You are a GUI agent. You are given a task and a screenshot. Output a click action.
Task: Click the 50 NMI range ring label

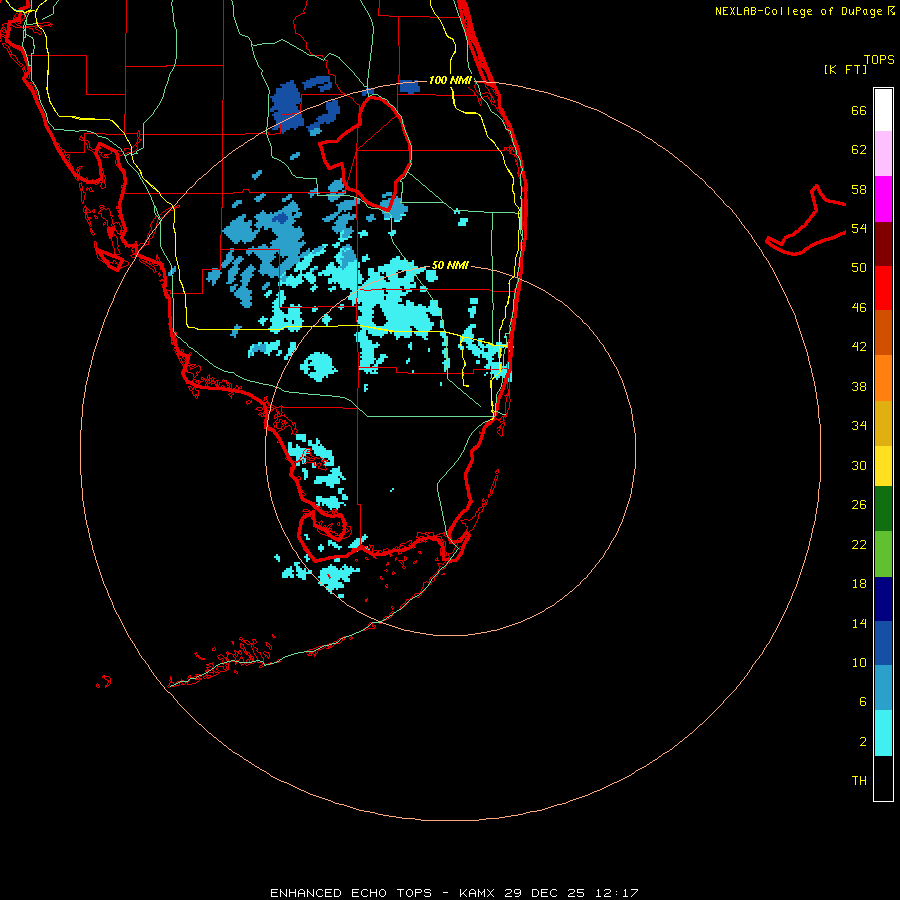[449, 265]
